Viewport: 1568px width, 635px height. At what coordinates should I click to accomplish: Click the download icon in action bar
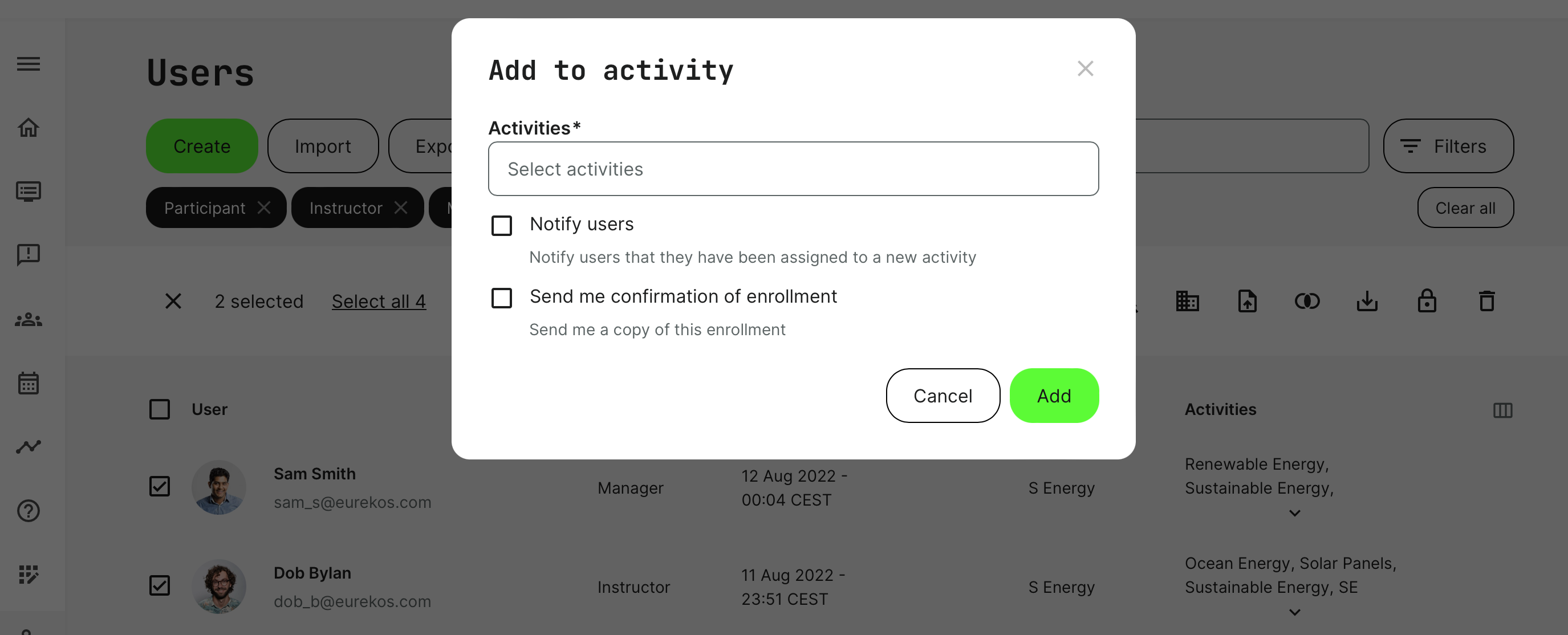[x=1367, y=301]
